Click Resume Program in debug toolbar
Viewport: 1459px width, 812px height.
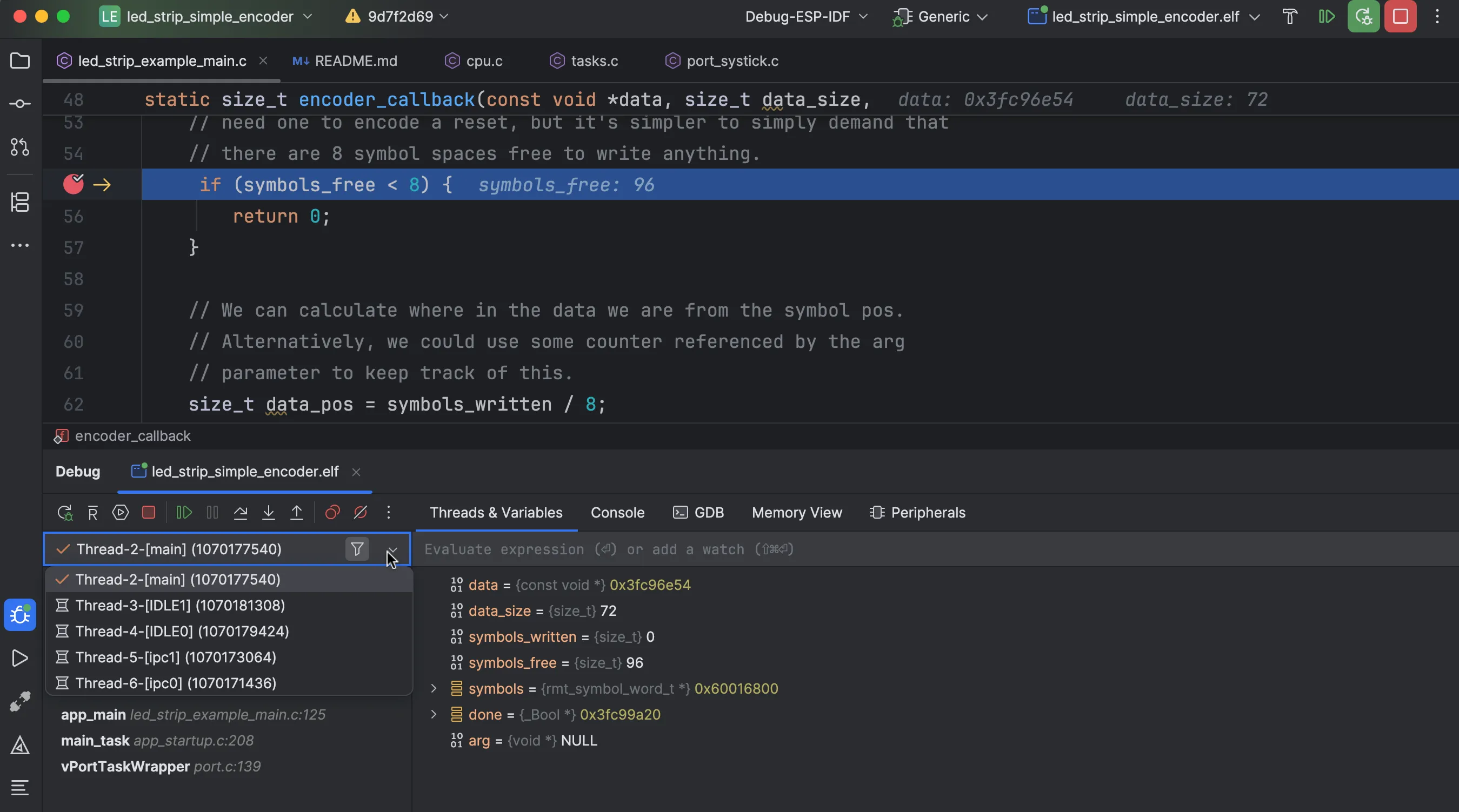[184, 513]
